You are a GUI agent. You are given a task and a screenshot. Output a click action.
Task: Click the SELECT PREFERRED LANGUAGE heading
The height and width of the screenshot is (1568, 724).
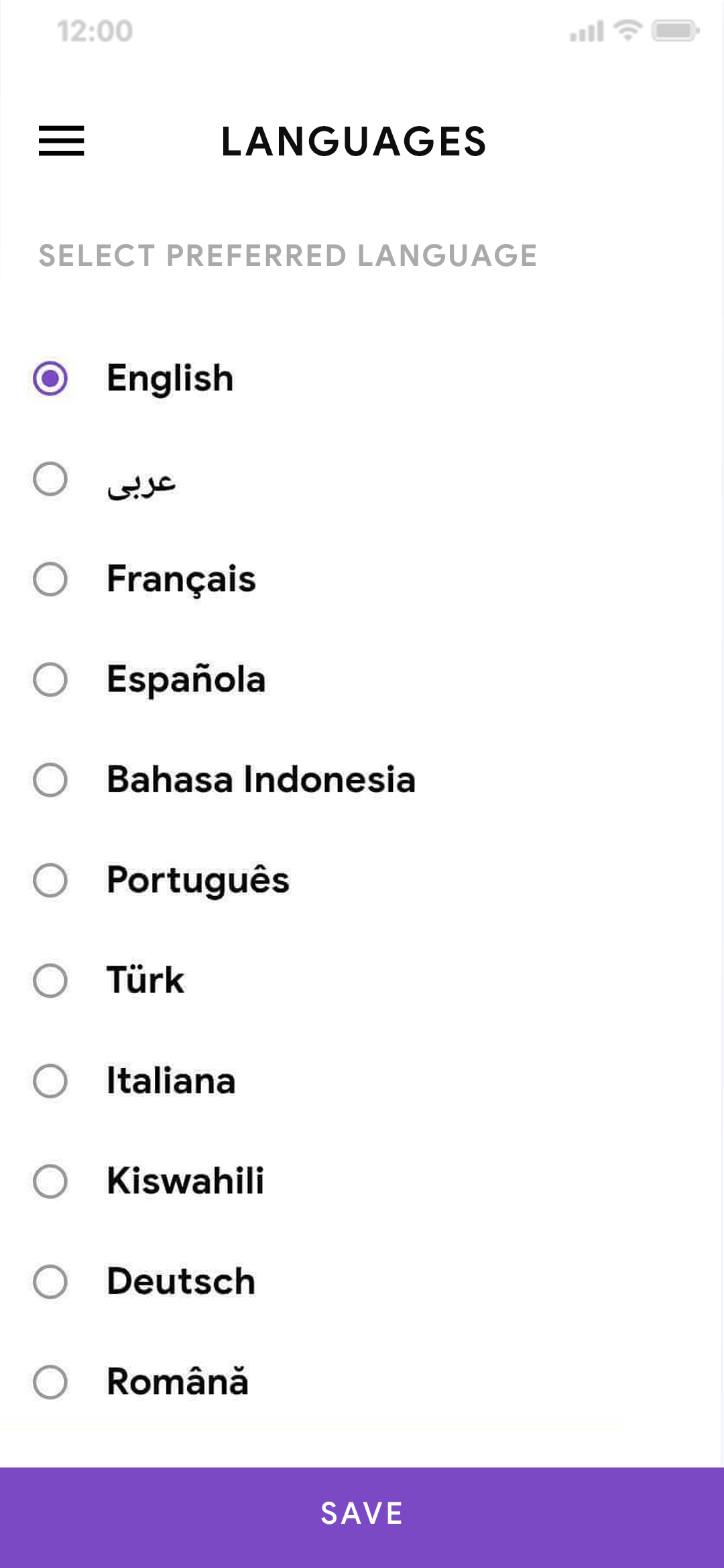point(287,255)
